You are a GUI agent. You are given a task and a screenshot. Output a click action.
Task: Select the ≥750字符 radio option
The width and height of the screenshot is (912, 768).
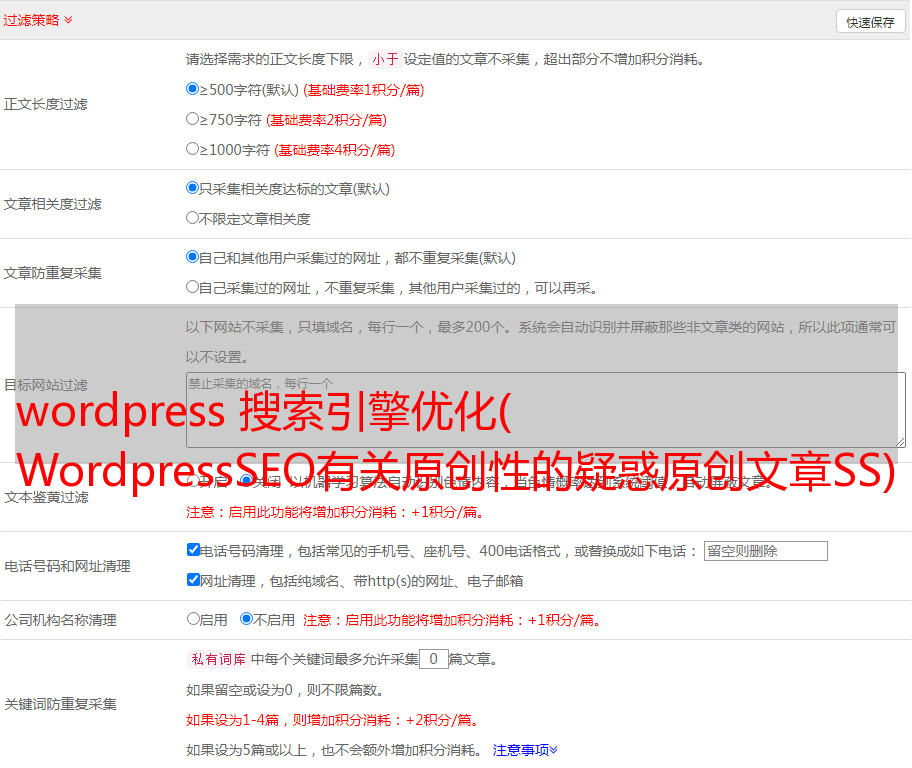tap(193, 119)
